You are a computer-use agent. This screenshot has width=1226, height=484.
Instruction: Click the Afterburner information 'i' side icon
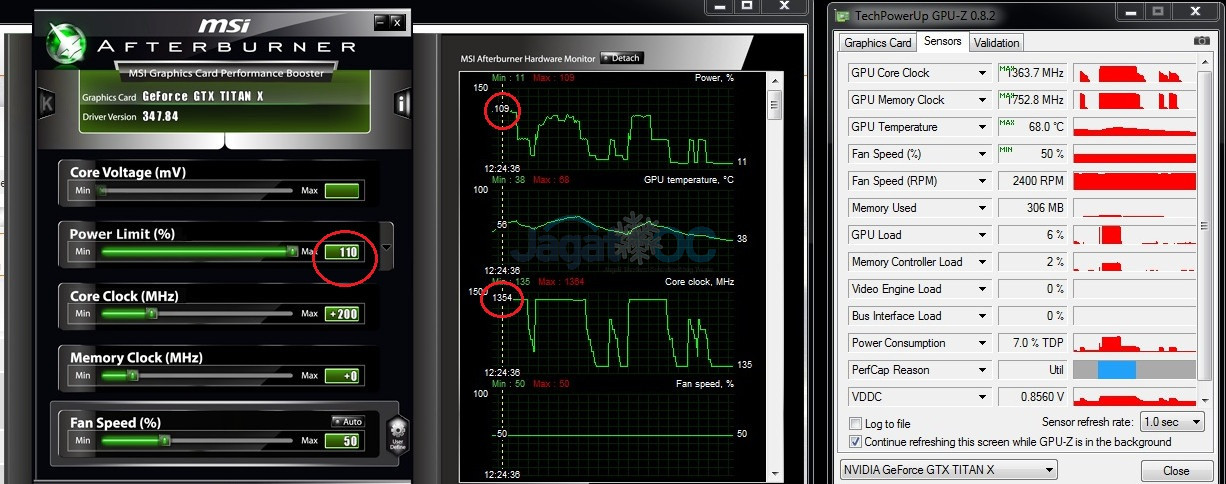(403, 103)
